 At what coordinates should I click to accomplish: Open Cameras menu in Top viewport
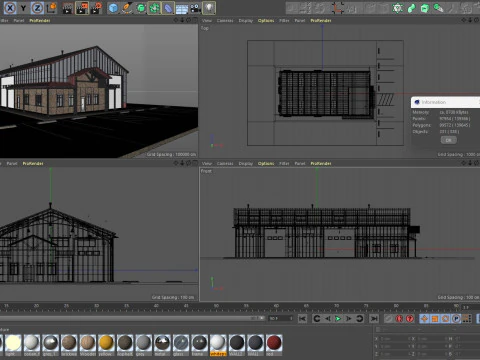click(x=225, y=21)
